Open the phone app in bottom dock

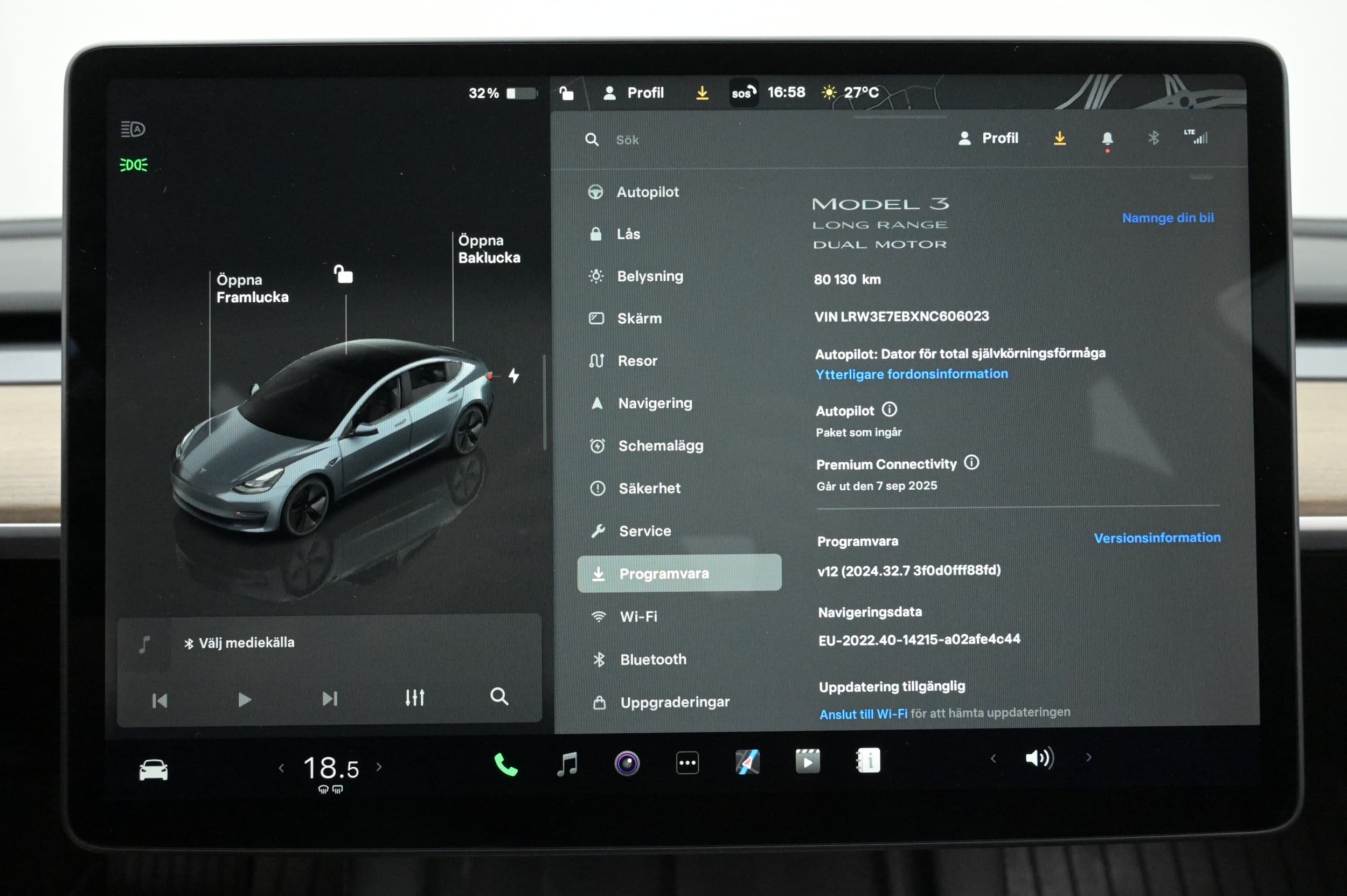[506, 764]
